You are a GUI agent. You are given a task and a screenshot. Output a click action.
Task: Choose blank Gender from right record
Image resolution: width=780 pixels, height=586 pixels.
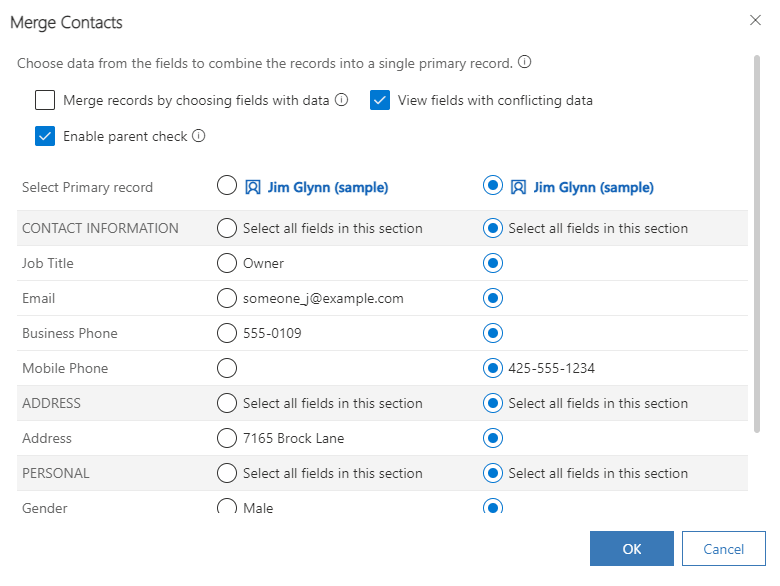(492, 506)
